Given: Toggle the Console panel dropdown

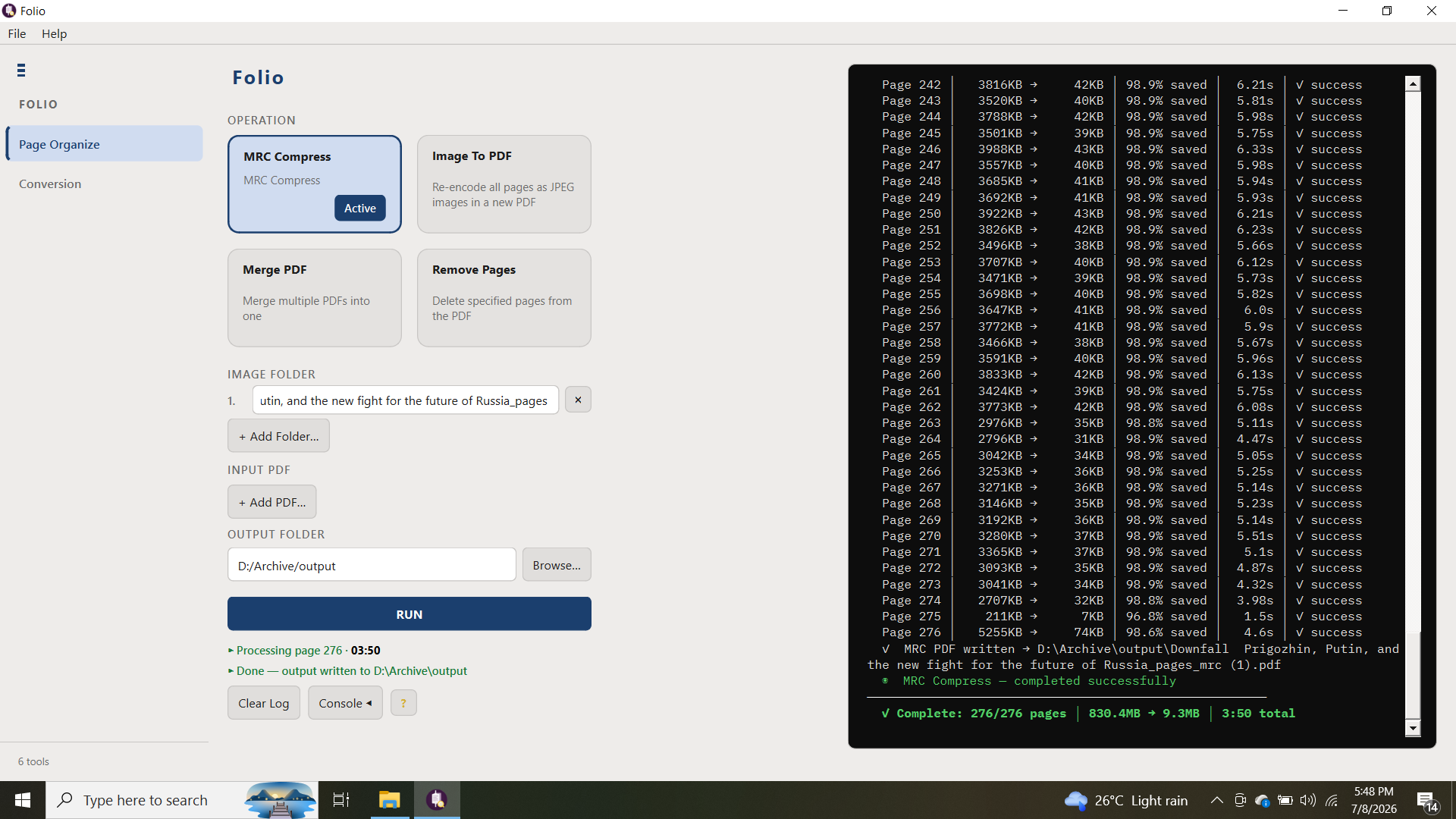Looking at the screenshot, I should tap(345, 703).
